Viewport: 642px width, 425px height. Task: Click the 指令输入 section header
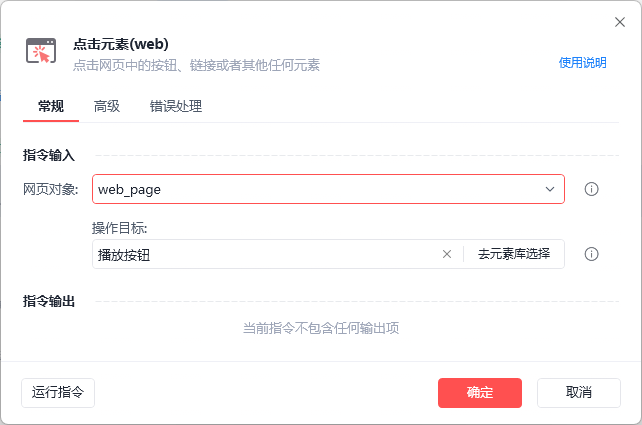[x=49, y=155]
